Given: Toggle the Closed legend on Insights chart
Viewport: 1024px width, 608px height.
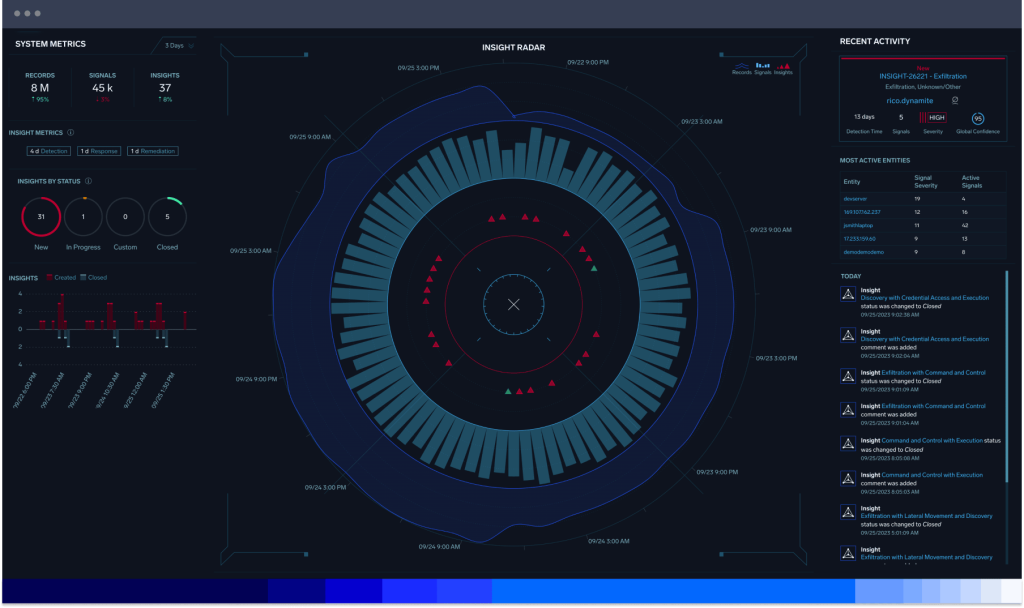Looking at the screenshot, I should (95, 277).
